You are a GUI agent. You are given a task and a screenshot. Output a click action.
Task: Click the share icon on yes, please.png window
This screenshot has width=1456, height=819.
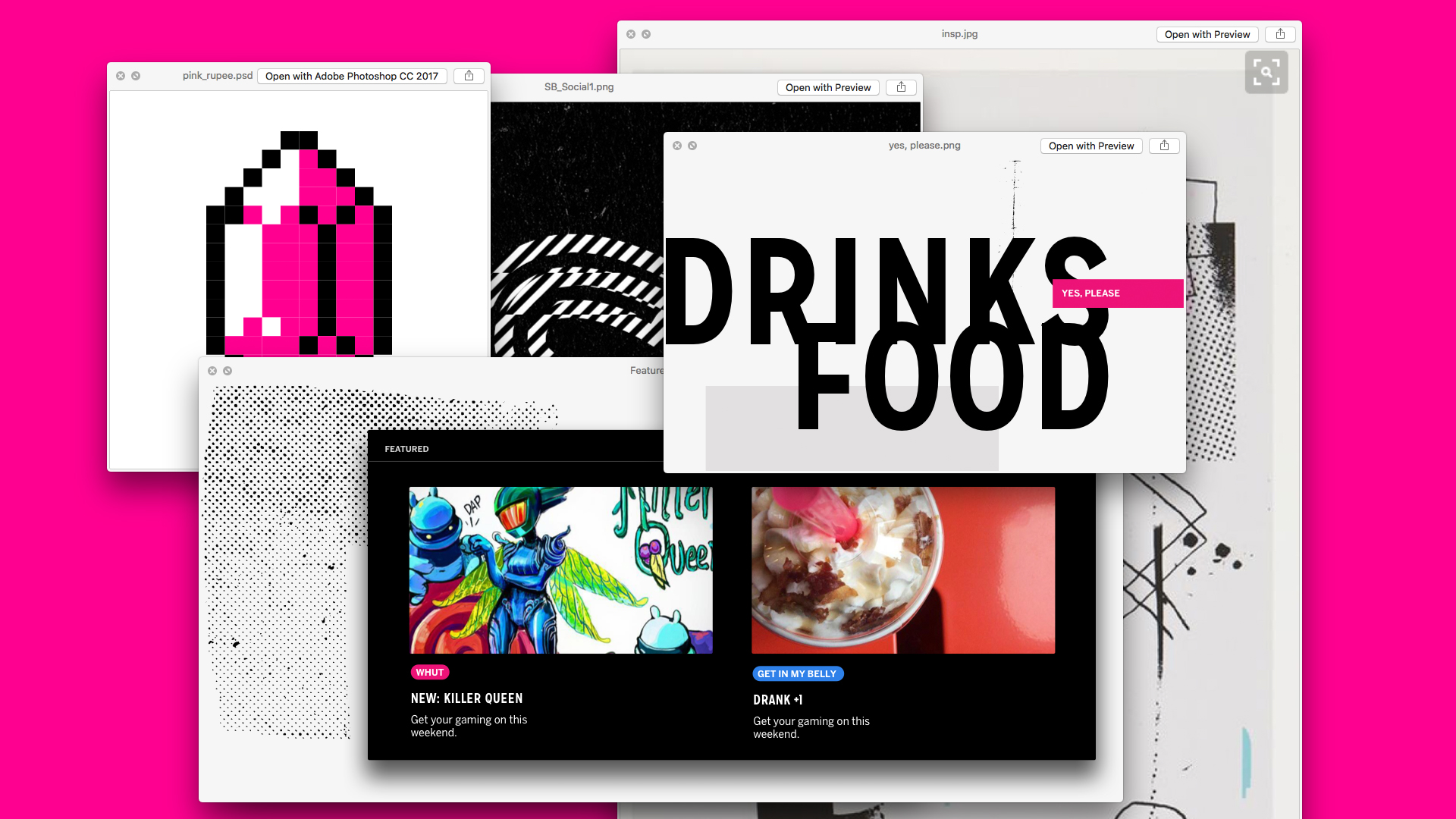[x=1164, y=145]
